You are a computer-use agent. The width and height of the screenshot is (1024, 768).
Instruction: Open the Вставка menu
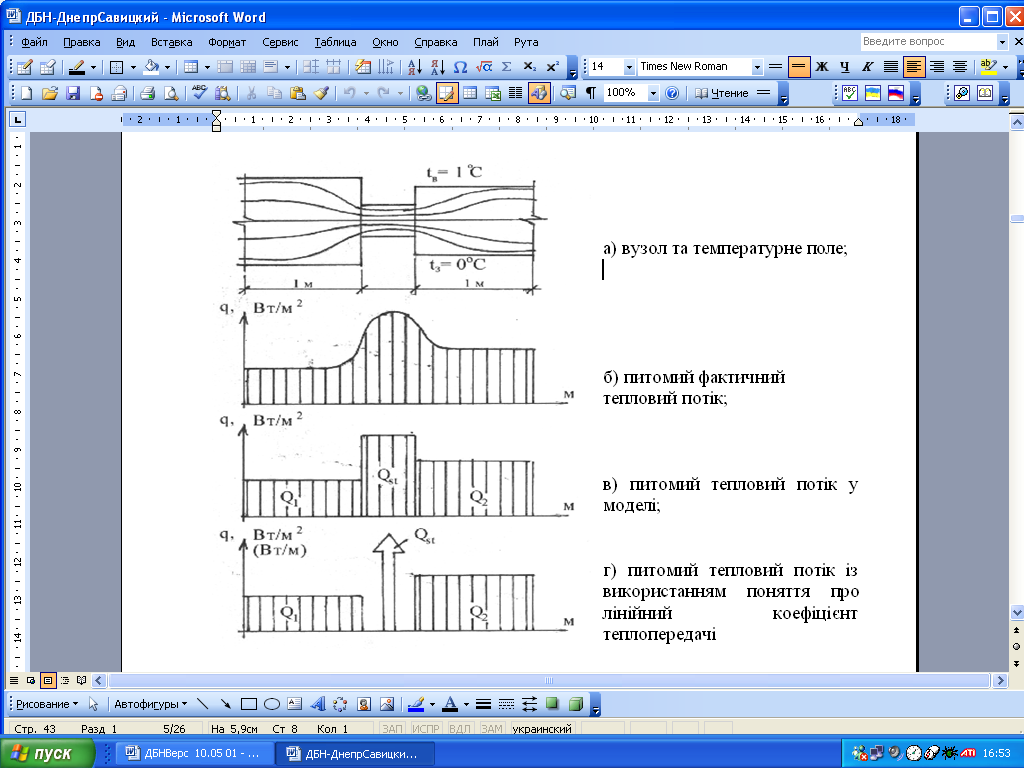[171, 42]
